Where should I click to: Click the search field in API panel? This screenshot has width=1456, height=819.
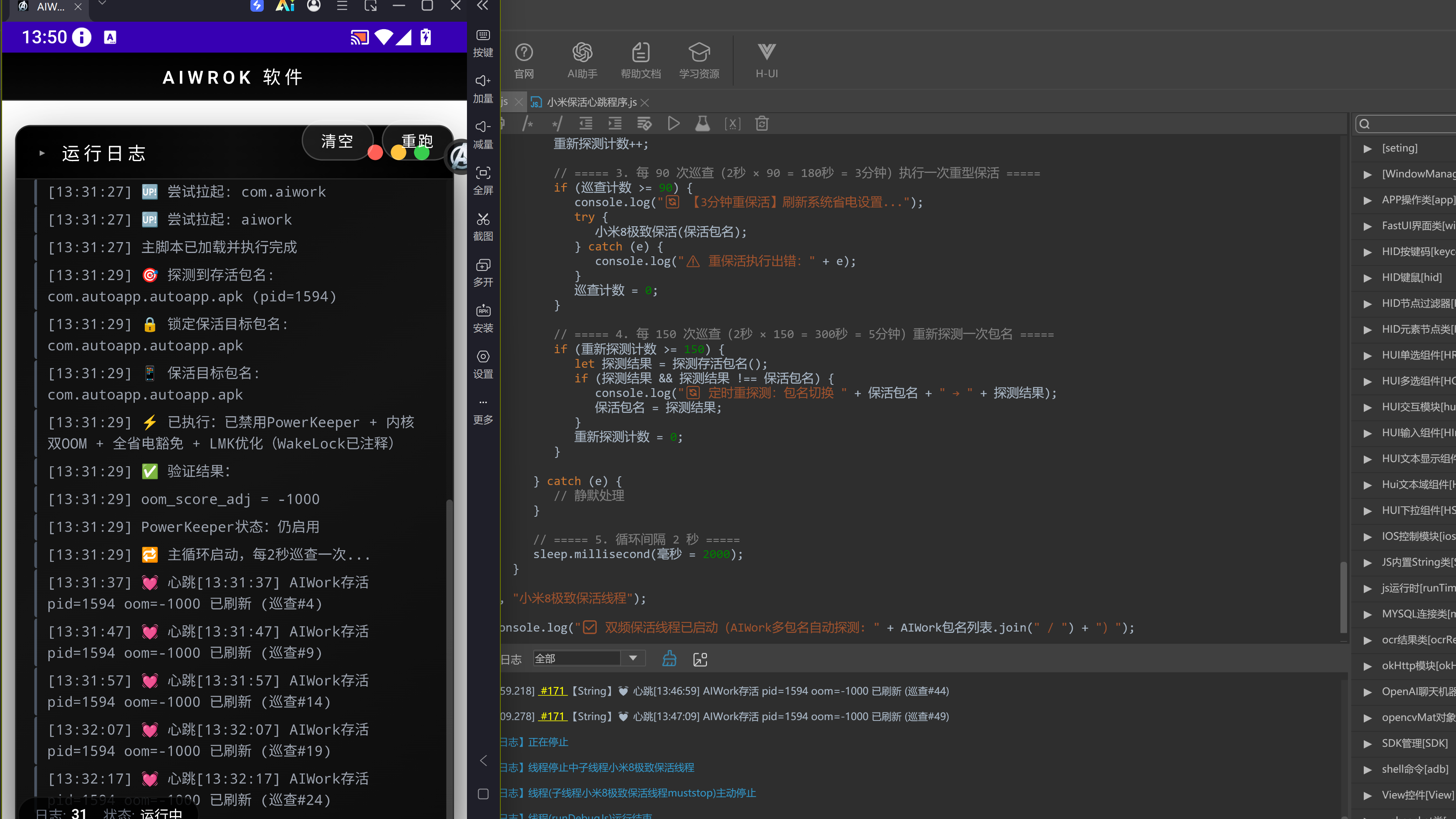point(1406,124)
